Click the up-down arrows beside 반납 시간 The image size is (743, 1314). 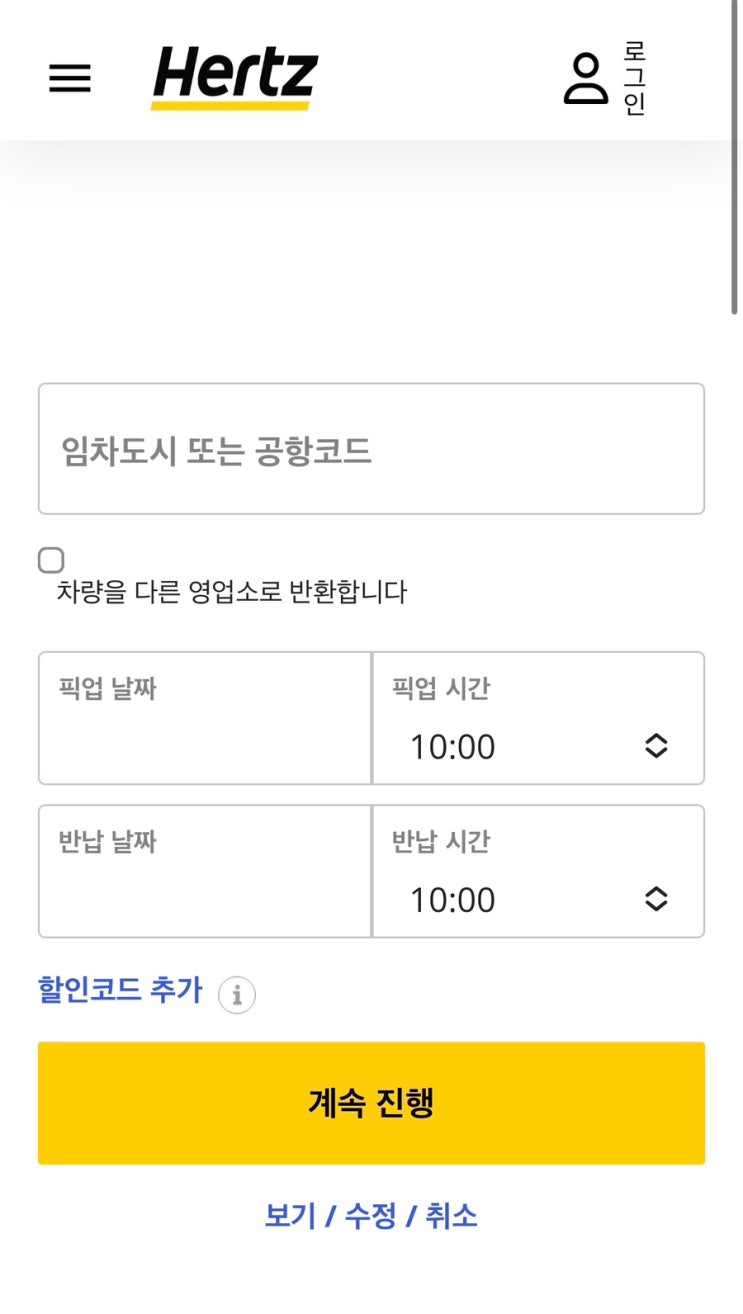coord(656,899)
